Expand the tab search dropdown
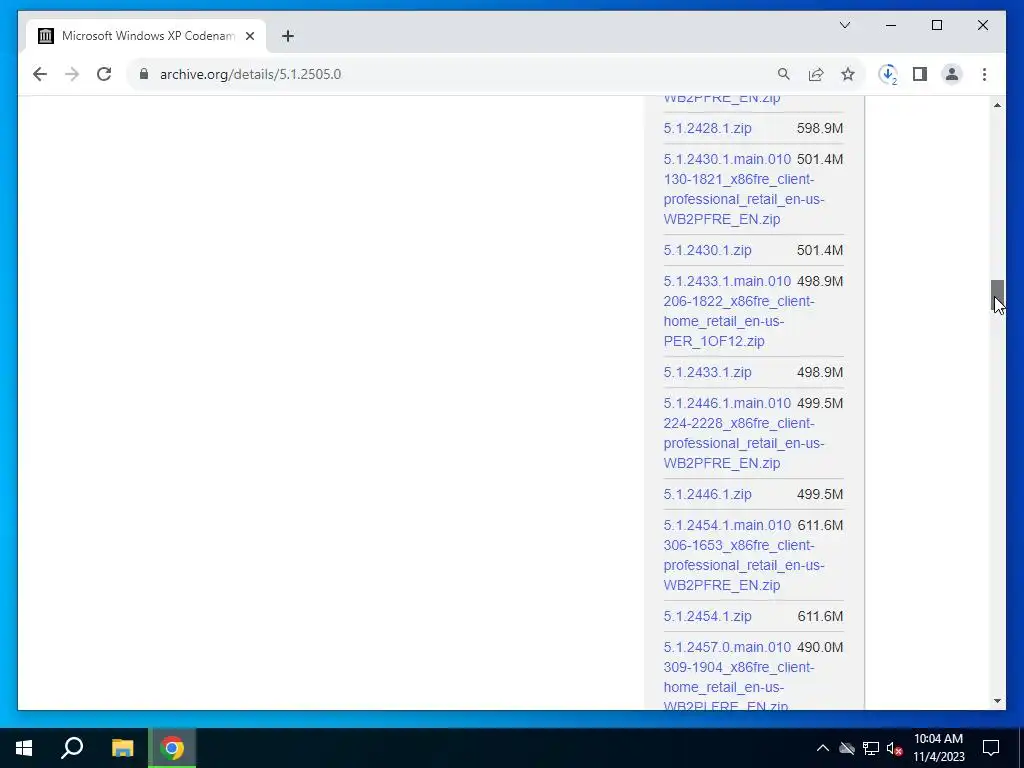Screen dimensions: 1024x768 844,25
